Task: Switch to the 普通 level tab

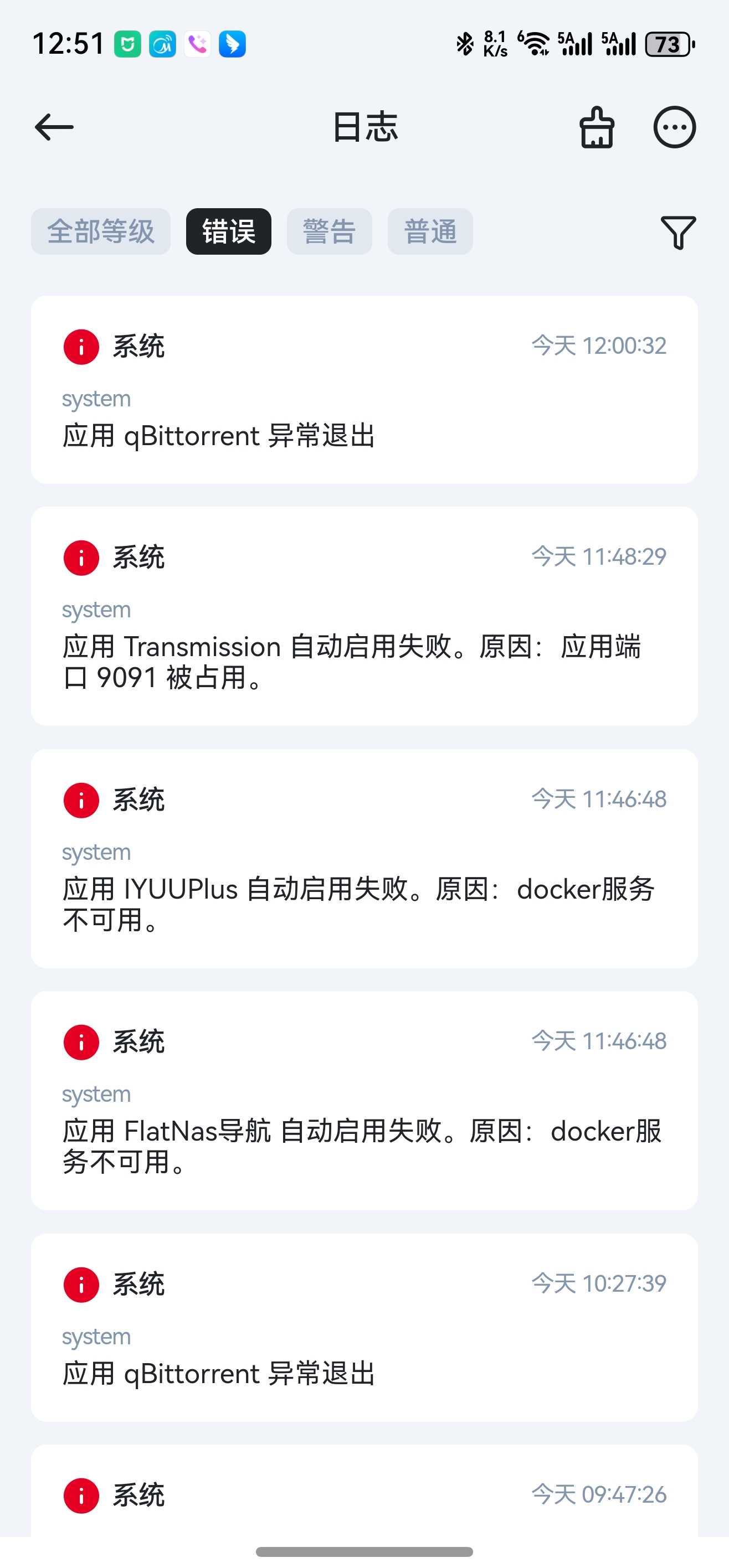Action: point(430,232)
